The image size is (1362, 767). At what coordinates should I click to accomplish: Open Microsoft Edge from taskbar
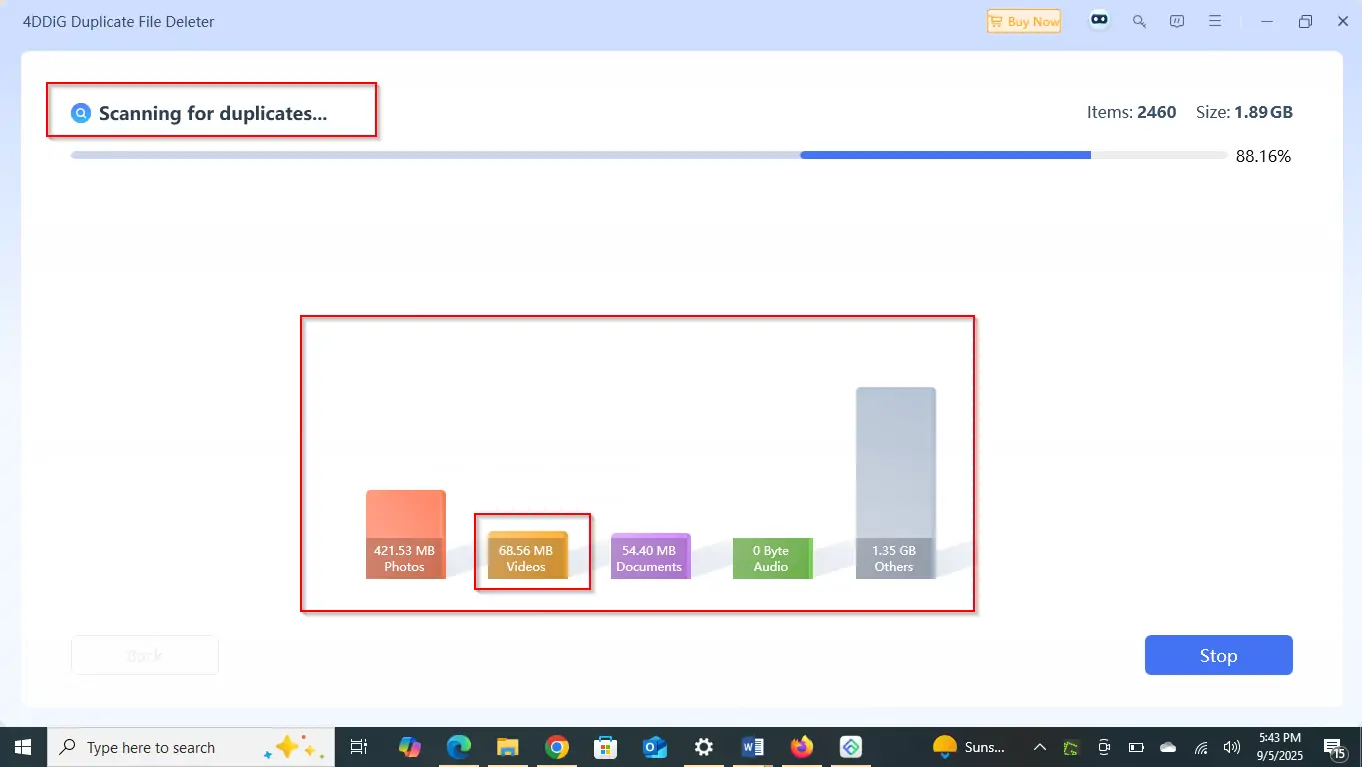pos(459,747)
